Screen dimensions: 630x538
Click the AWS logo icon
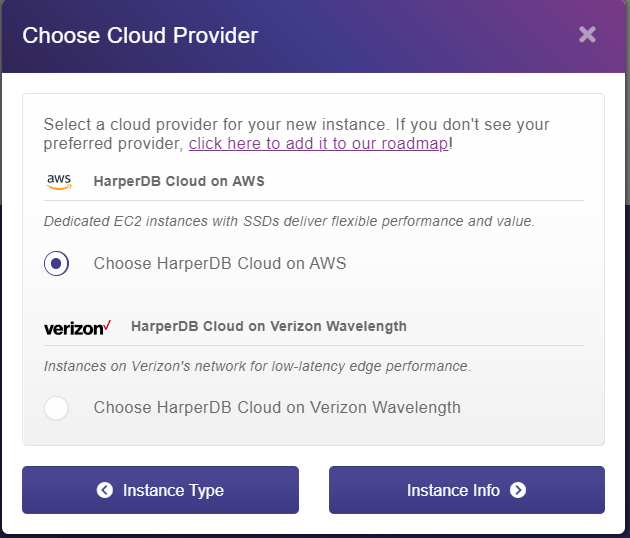click(59, 181)
